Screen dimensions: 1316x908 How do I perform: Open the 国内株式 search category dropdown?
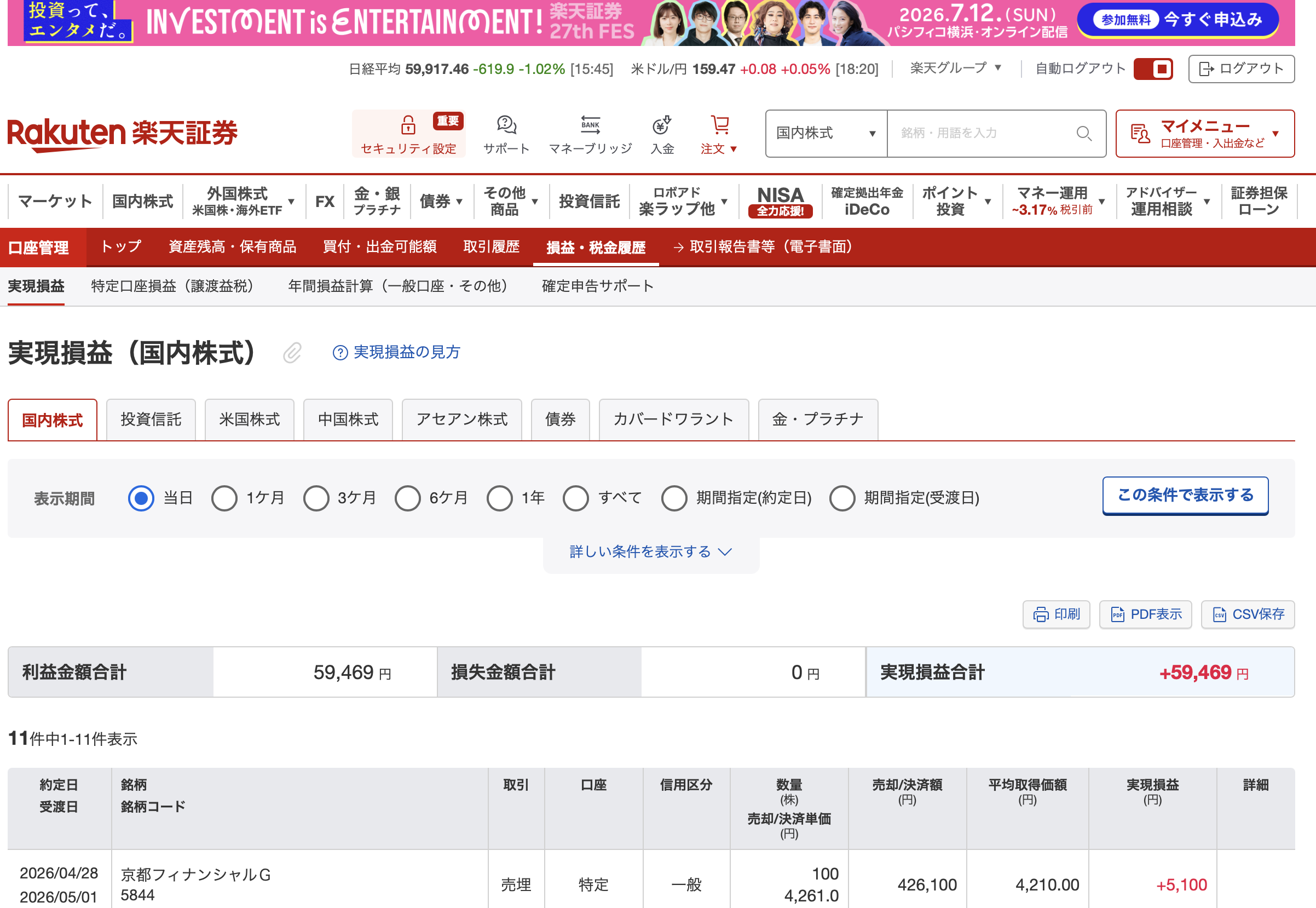click(825, 134)
